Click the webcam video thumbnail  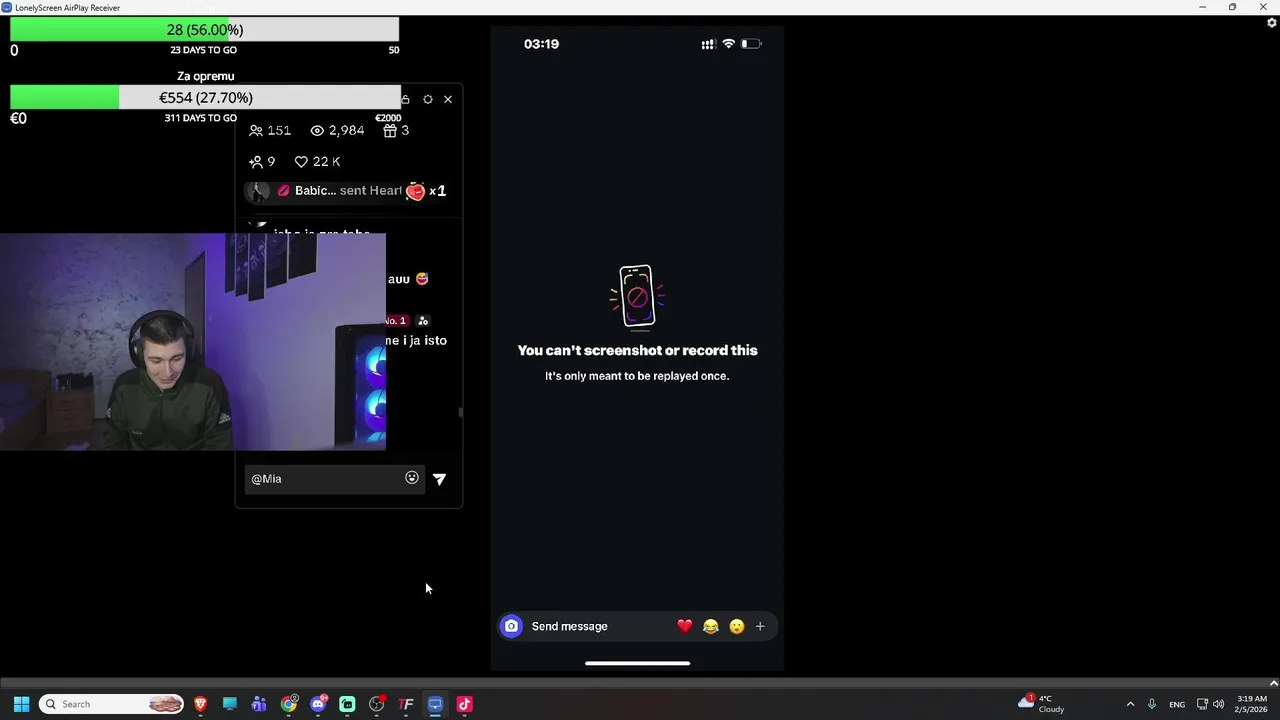tap(192, 342)
